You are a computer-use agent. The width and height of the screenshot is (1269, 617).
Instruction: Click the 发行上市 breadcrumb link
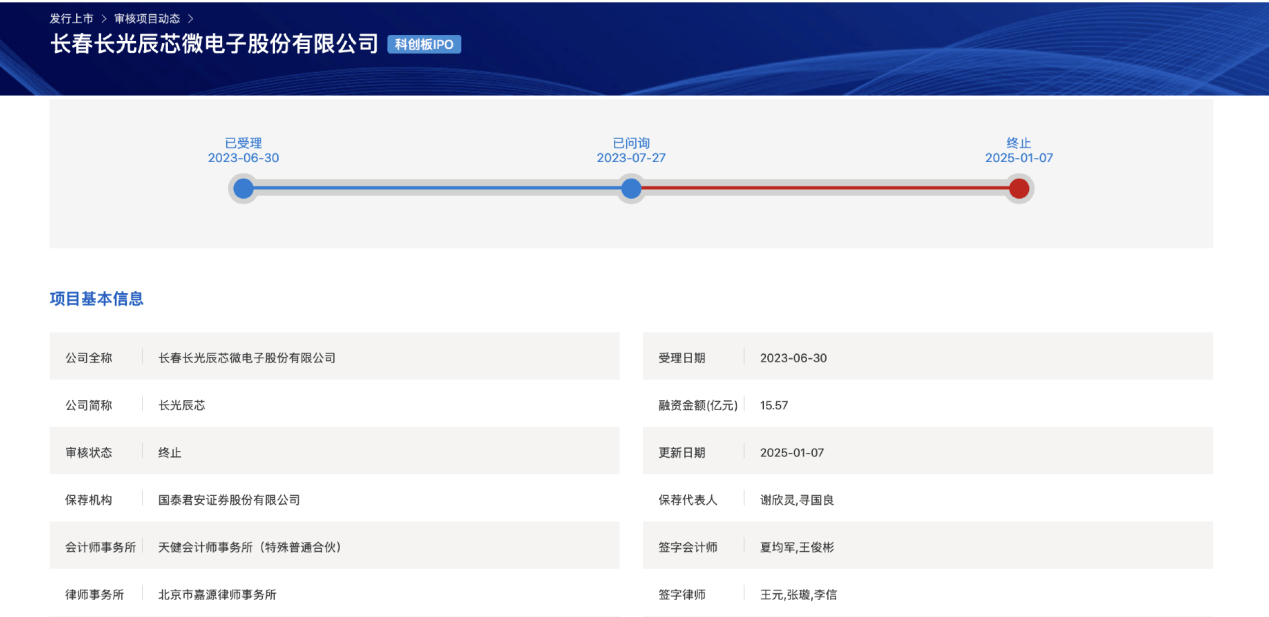[71, 19]
